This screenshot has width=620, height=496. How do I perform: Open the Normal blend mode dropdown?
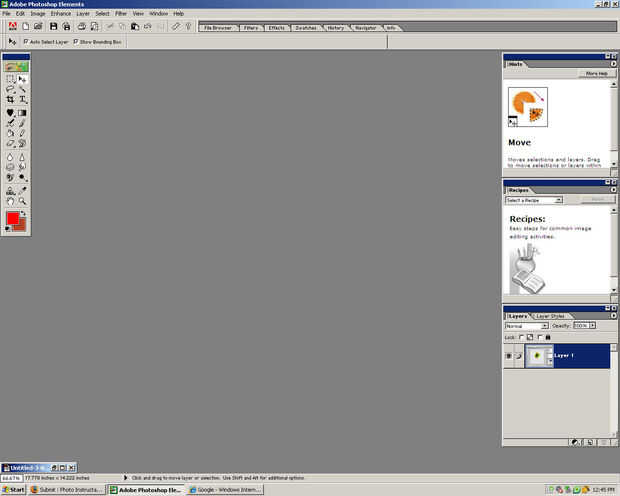pyautogui.click(x=527, y=326)
